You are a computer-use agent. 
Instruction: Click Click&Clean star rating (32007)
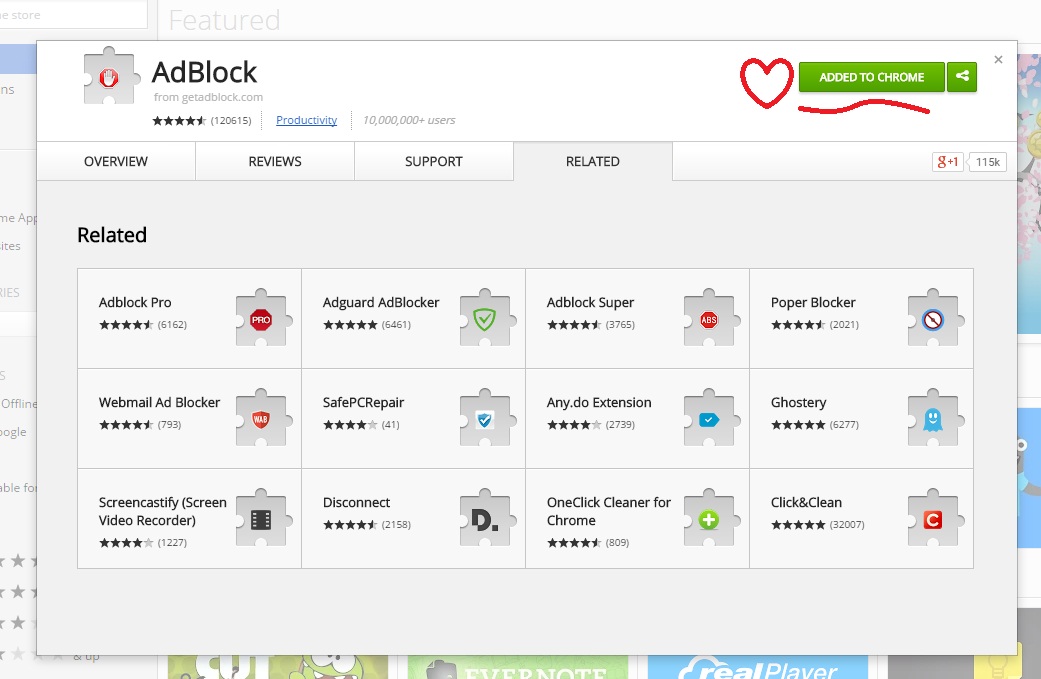(817, 524)
